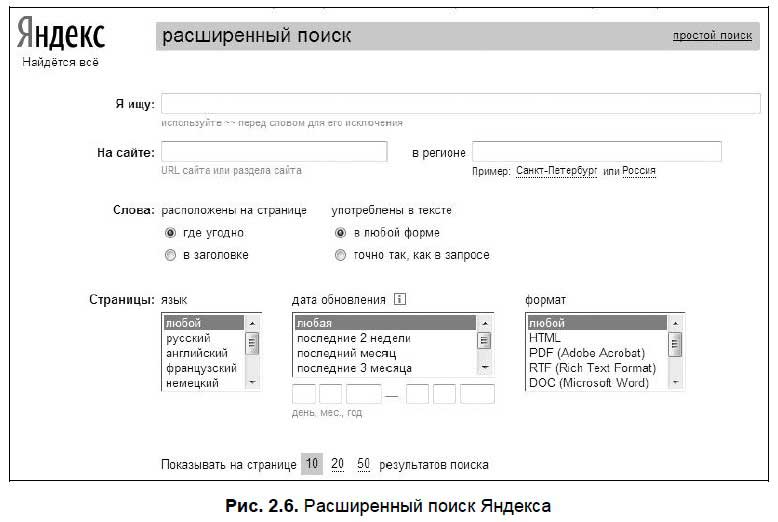This screenshot has height=522, width=778.
Task: Click the Яндекс logo
Action: tap(61, 33)
